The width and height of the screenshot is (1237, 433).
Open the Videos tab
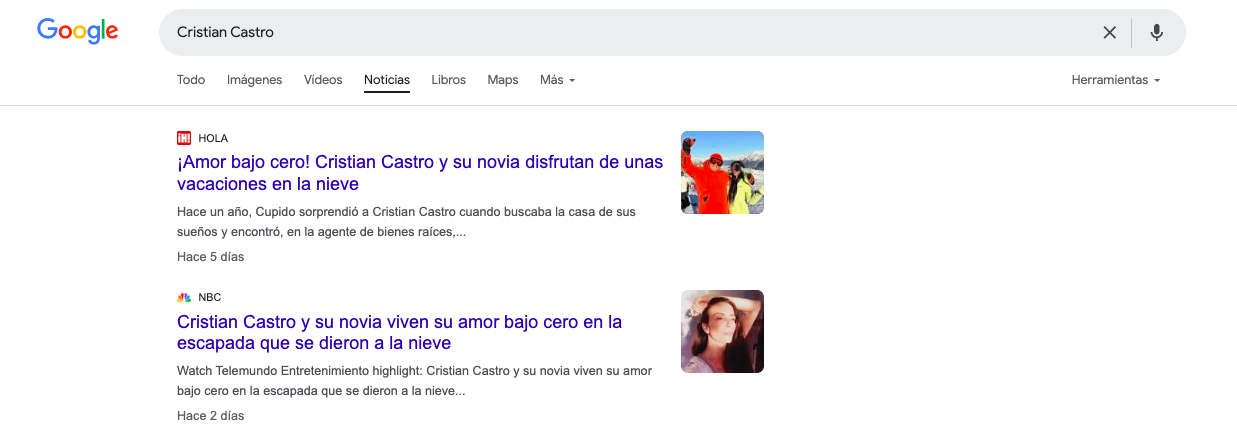pos(323,80)
